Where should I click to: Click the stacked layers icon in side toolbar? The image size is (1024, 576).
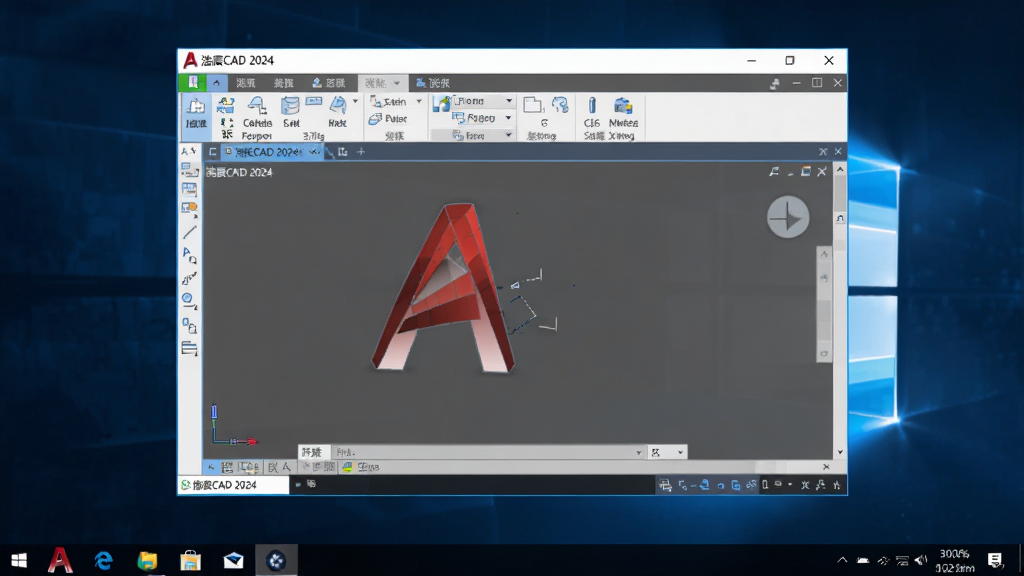189,348
